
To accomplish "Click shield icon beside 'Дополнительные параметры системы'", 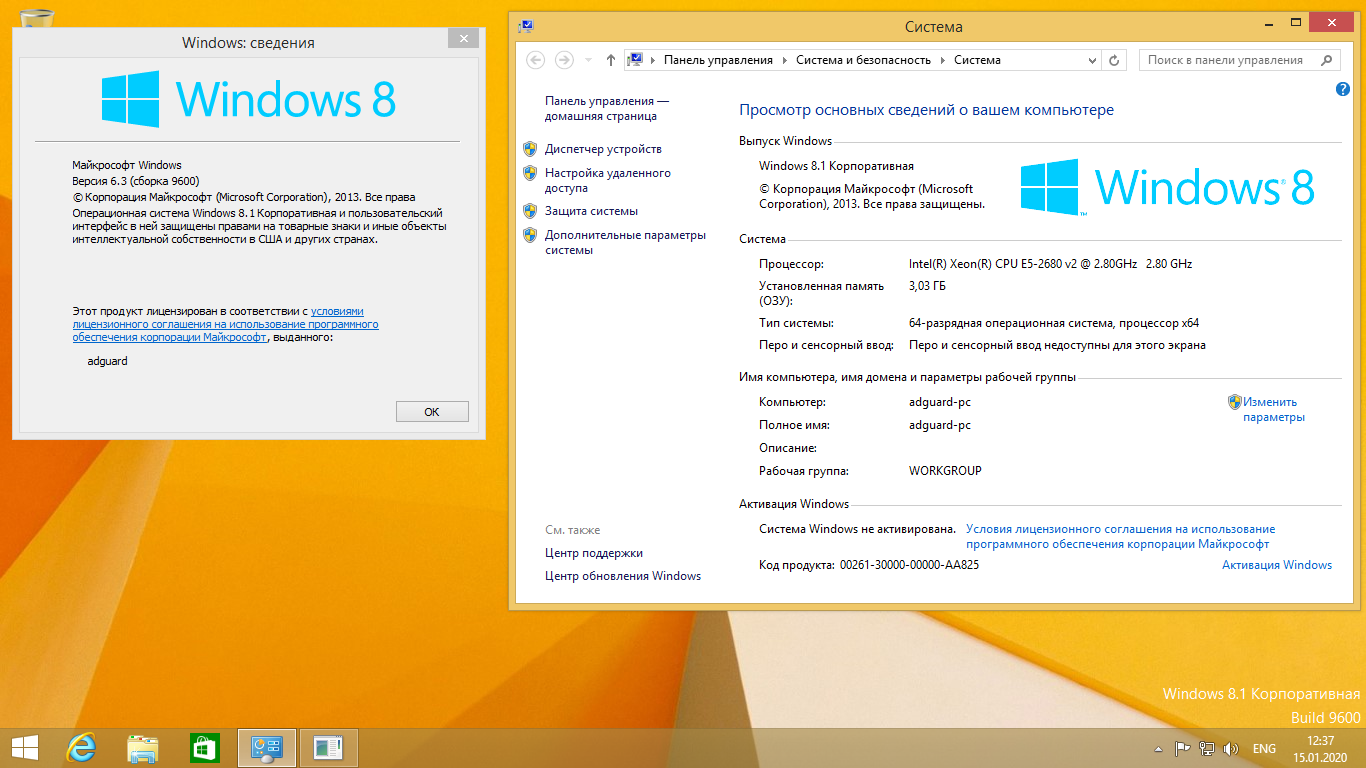I will click(531, 235).
